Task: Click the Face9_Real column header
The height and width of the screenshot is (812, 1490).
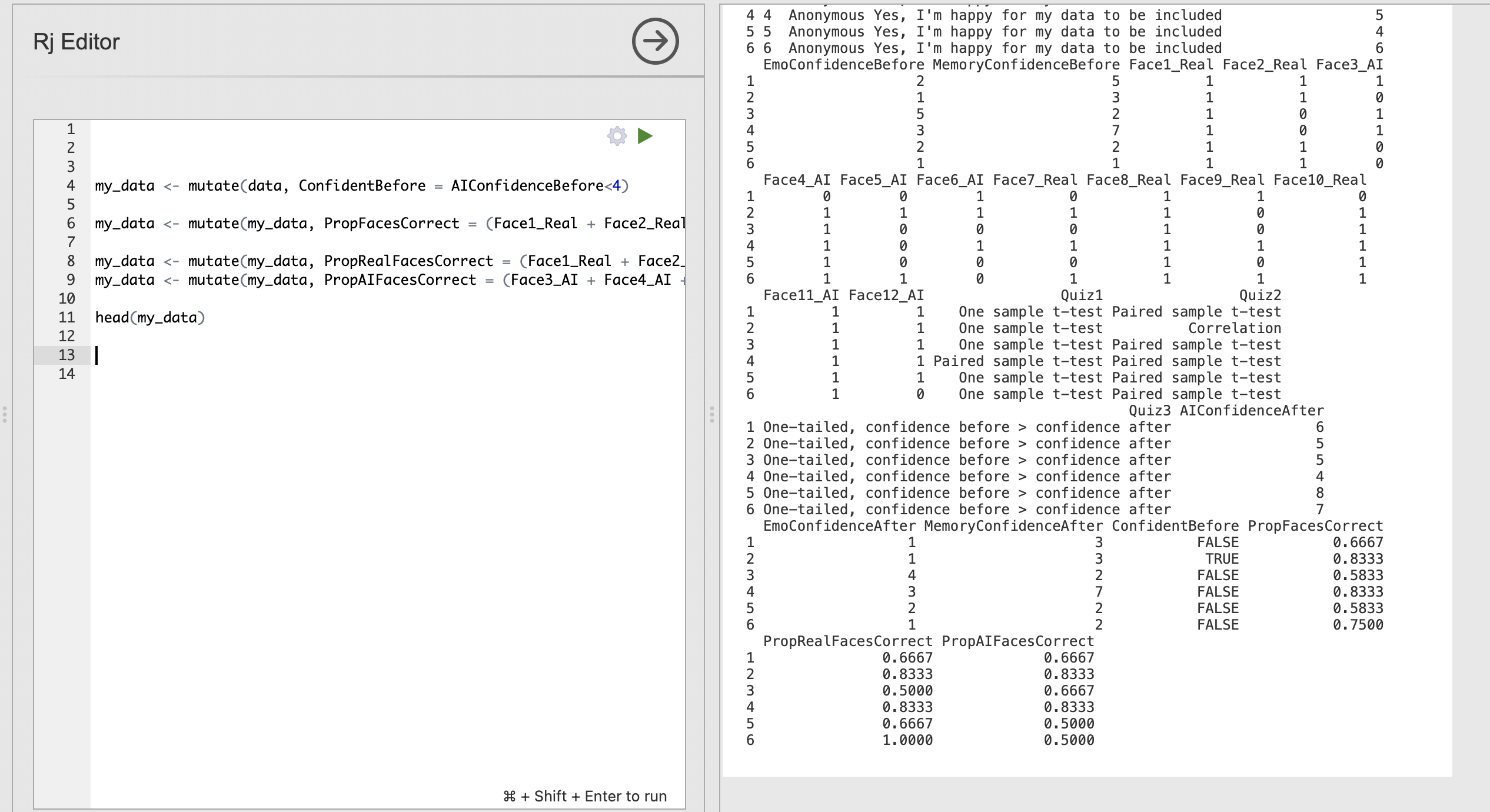Action: point(1222,180)
